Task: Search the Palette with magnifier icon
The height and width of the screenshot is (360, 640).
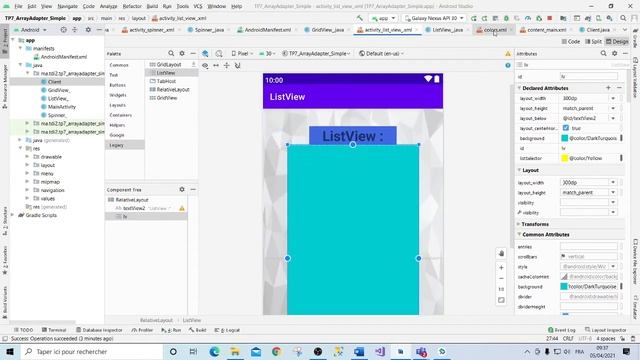Action: pos(171,53)
